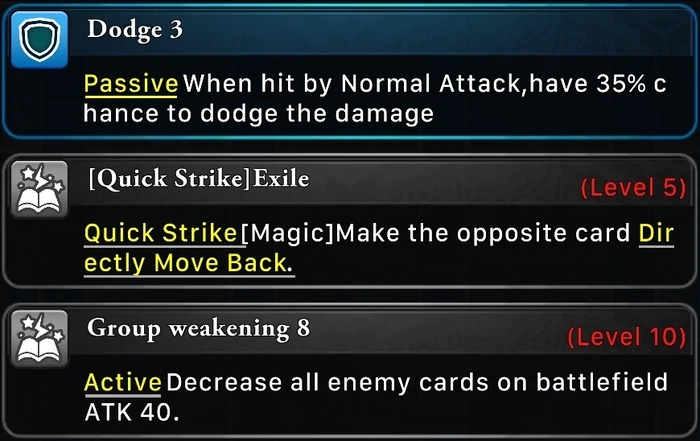Click the ATK 40 value text
Image resolution: width=700 pixels, height=441 pixels.
point(131,412)
